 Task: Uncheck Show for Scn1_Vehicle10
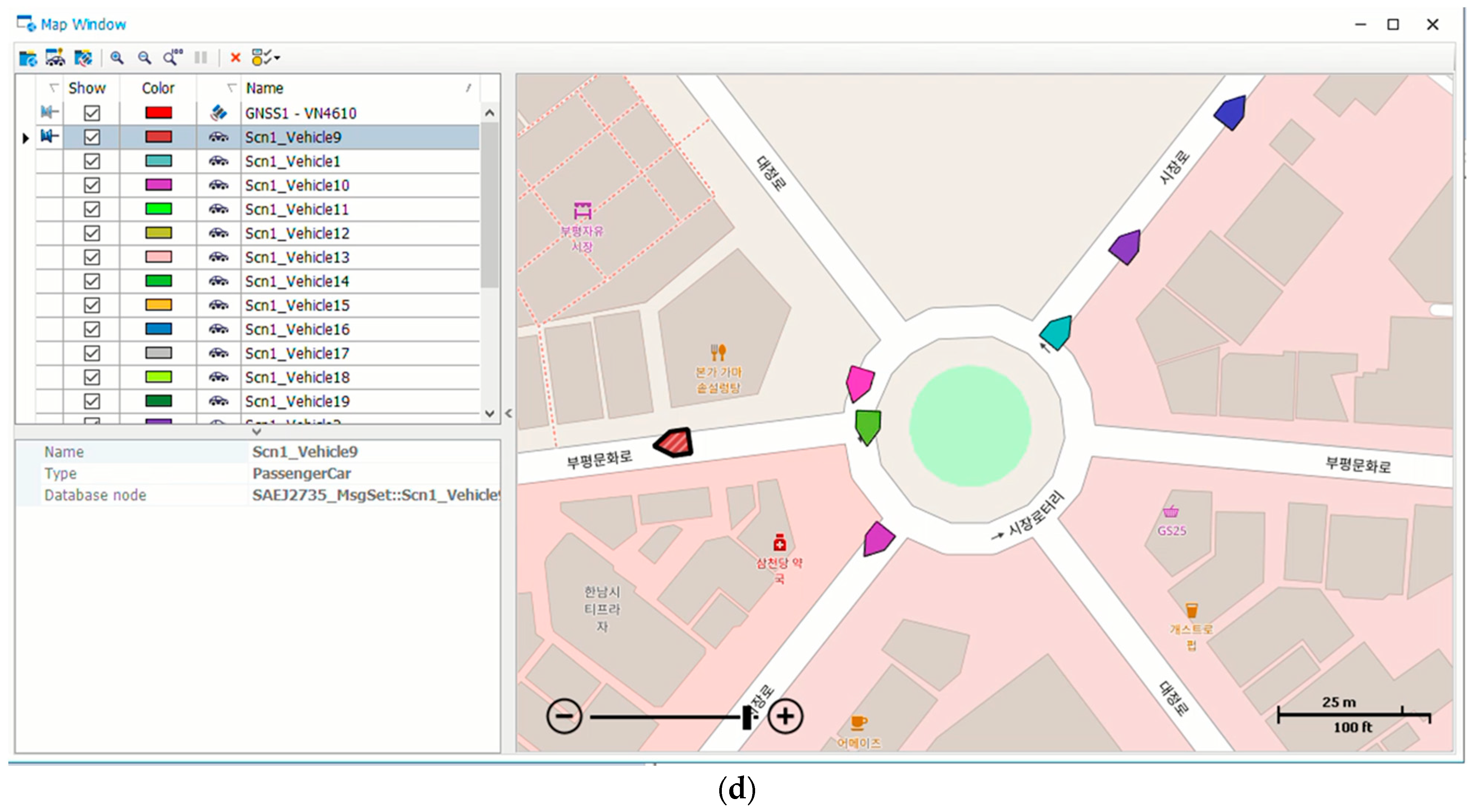92,185
